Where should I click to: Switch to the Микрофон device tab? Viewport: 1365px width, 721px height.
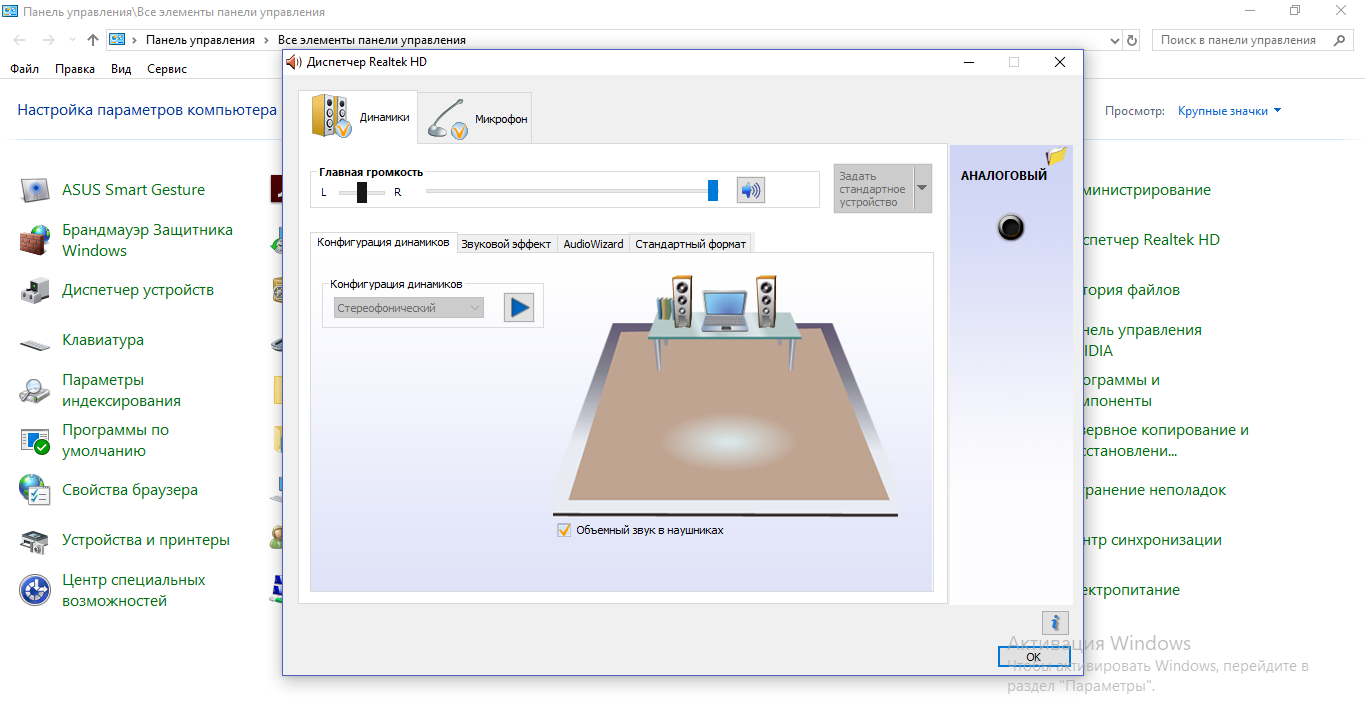[475, 118]
